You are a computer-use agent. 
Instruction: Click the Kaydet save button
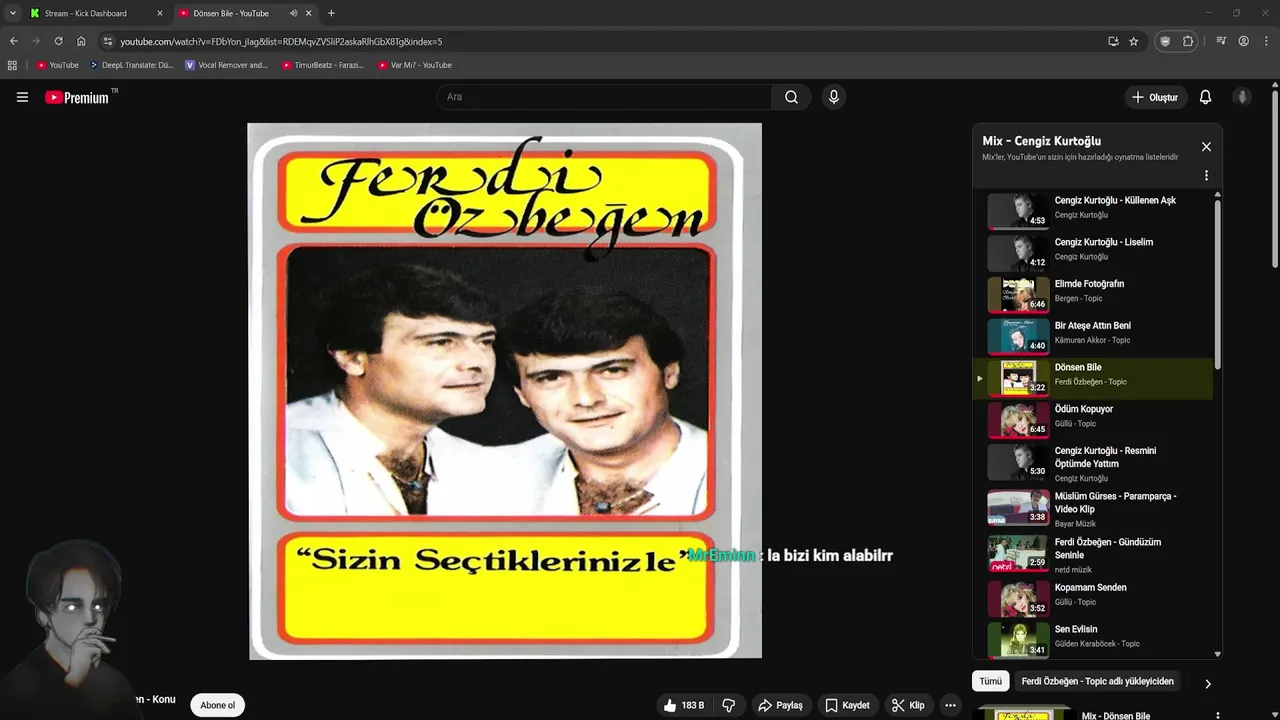[x=847, y=705]
